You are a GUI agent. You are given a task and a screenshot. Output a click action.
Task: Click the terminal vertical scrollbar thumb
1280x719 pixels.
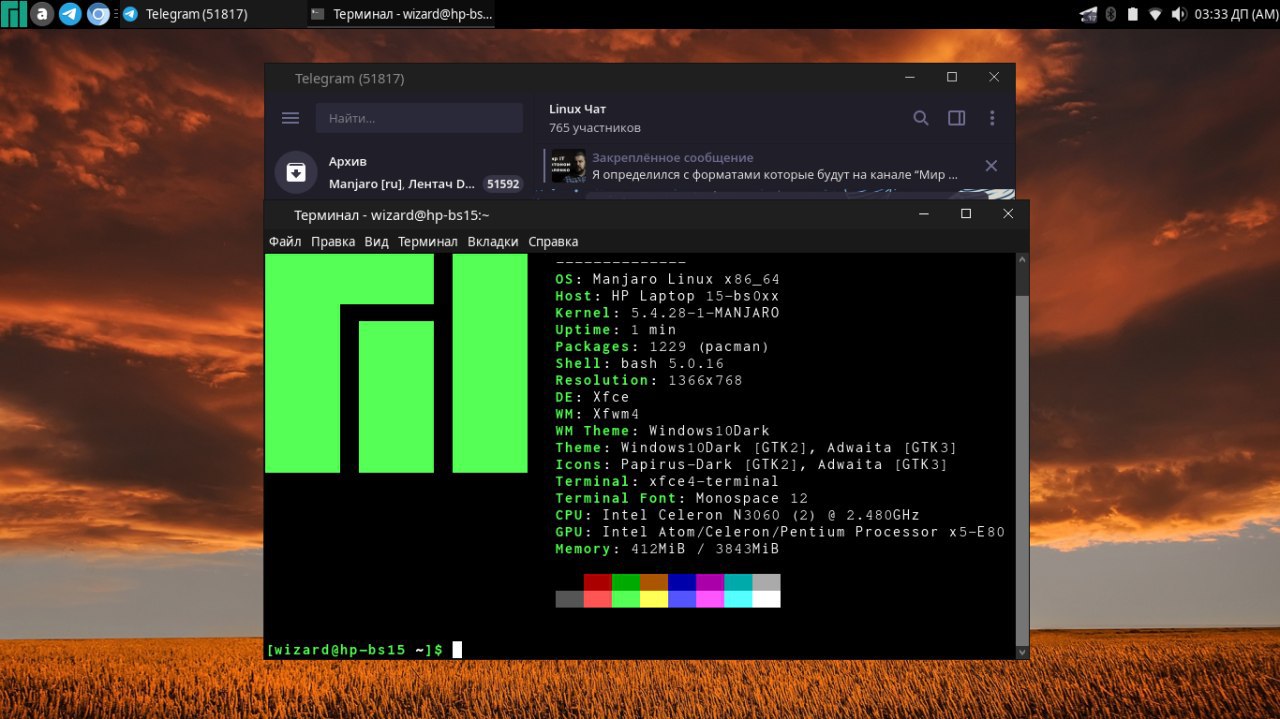[1022, 470]
